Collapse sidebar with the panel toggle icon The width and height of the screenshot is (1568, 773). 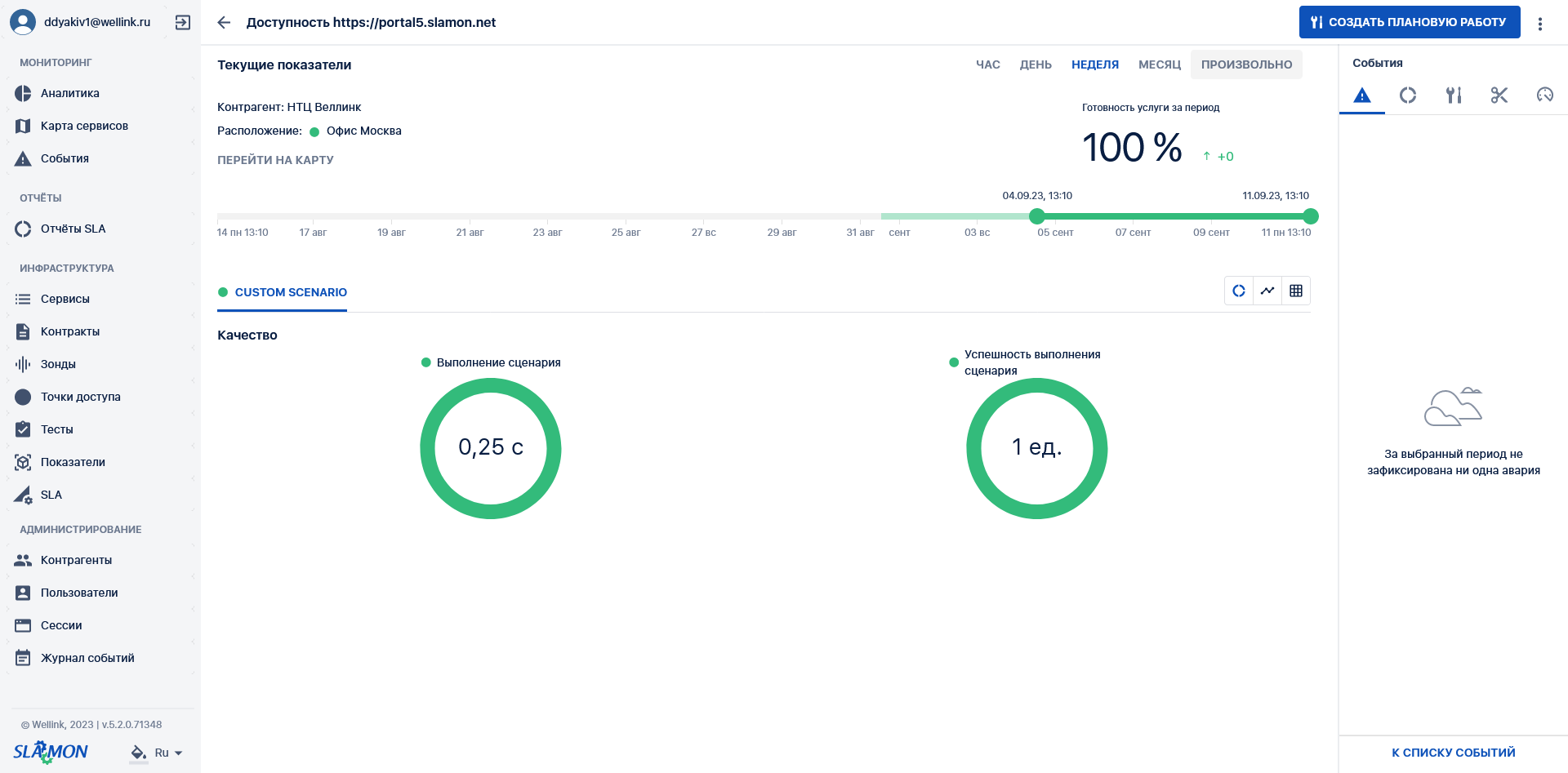183,22
